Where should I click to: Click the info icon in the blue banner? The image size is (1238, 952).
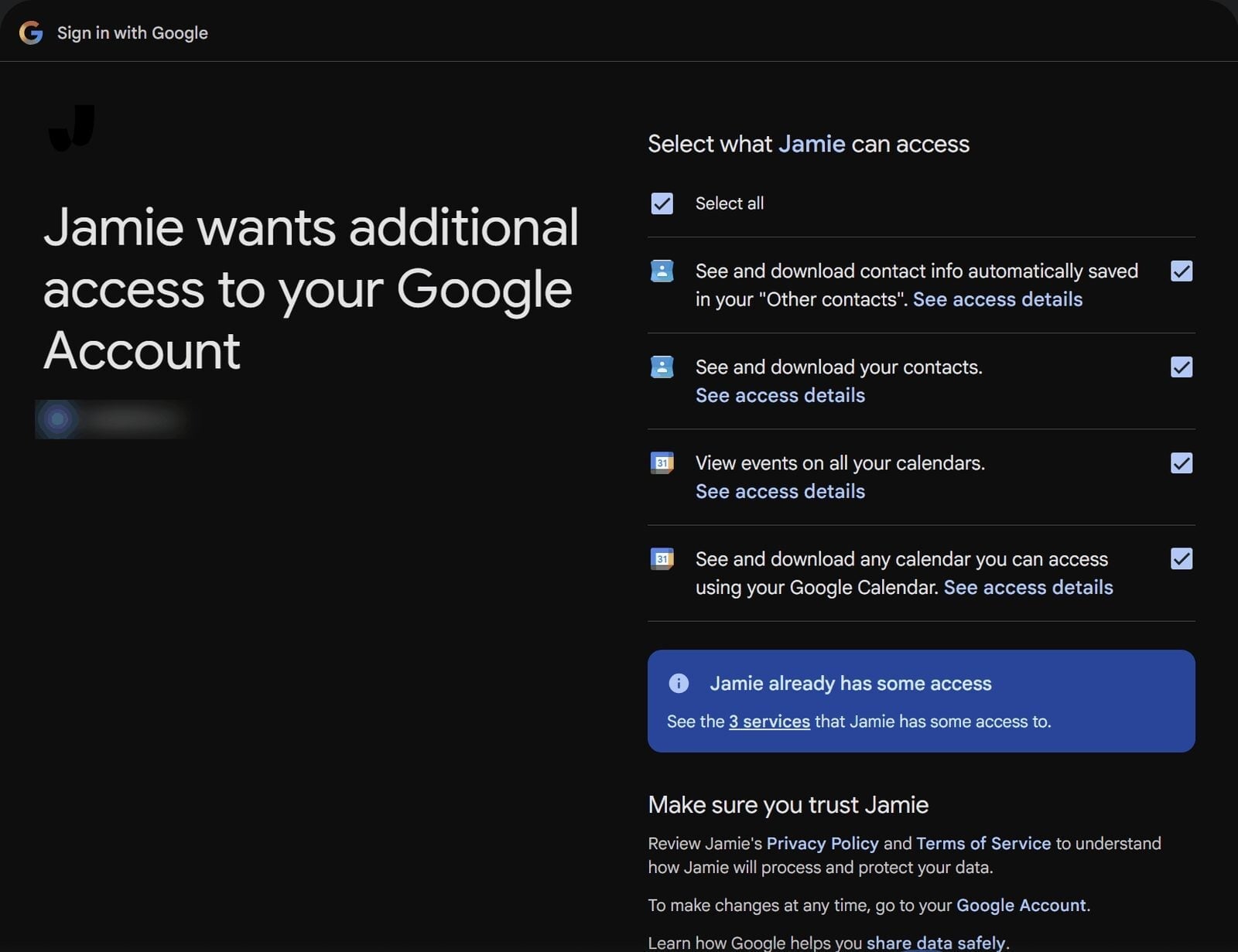[x=679, y=683]
